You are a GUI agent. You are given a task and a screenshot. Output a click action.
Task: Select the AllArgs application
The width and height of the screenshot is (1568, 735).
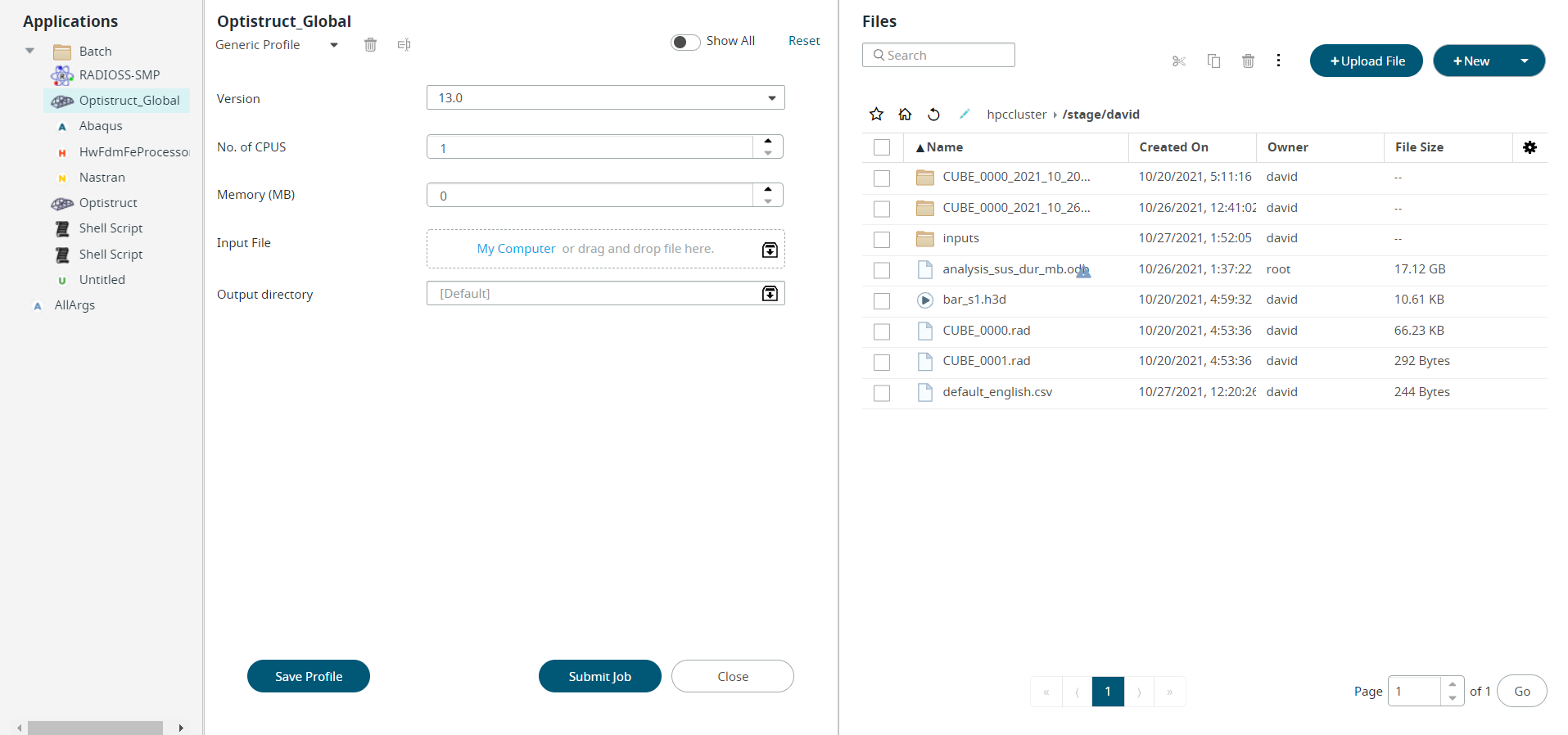(x=75, y=305)
